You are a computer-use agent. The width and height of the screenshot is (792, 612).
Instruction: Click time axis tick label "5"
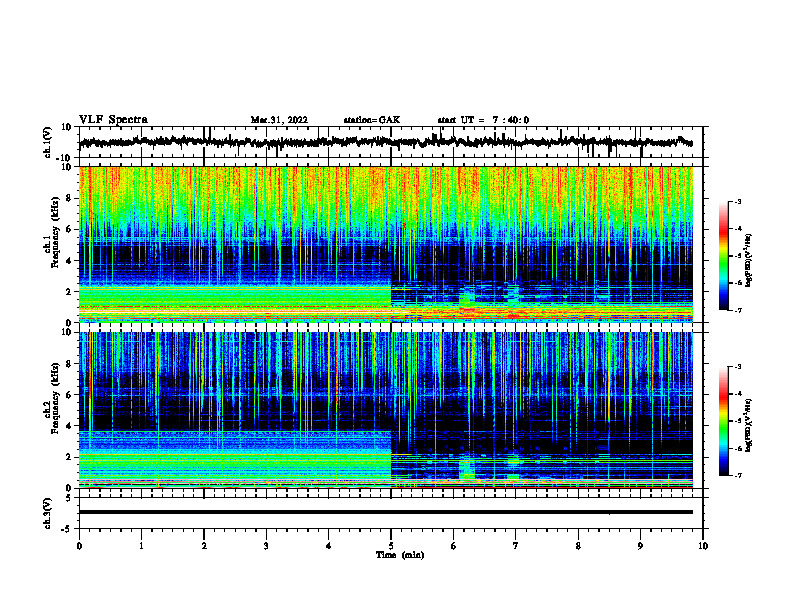[x=391, y=546]
